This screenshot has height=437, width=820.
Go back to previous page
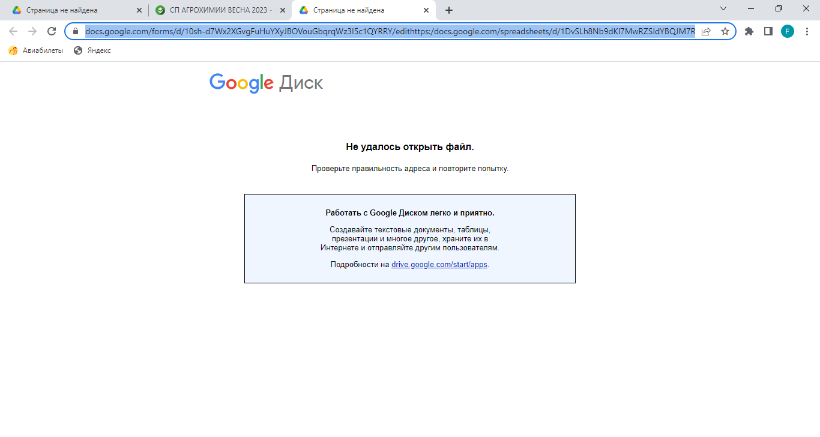[13, 31]
